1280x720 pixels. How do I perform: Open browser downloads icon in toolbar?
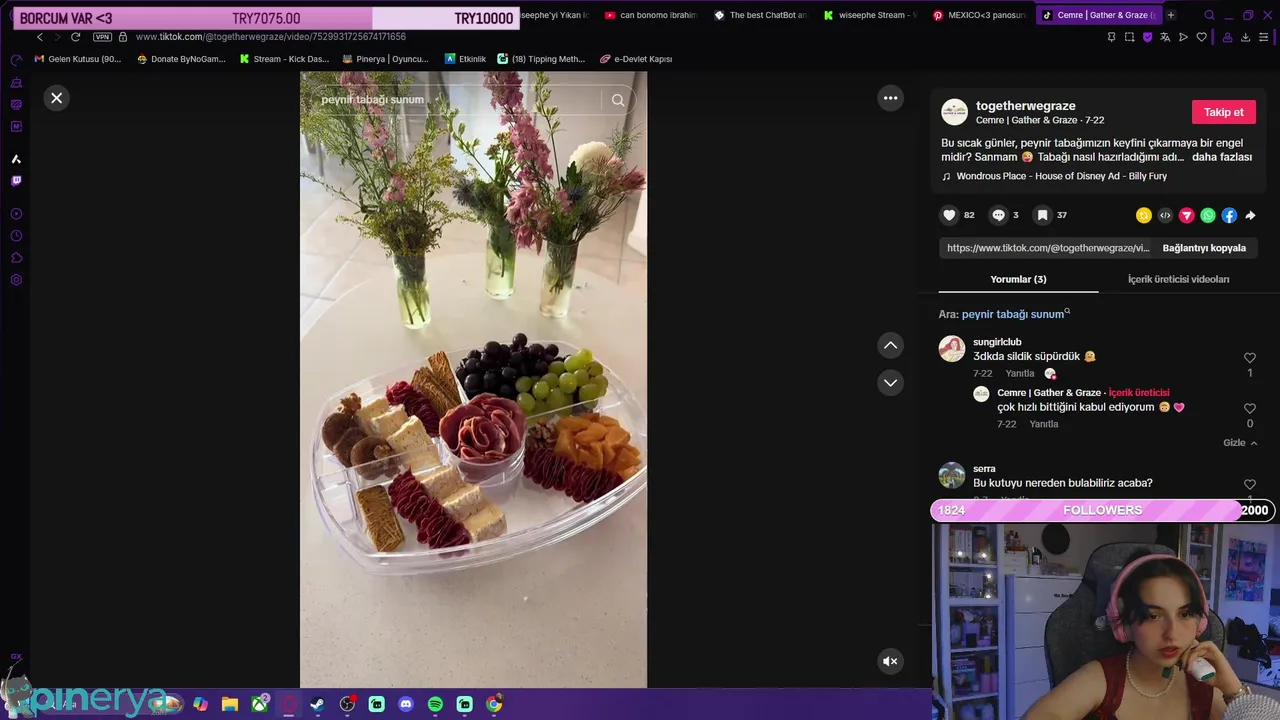click(1245, 37)
